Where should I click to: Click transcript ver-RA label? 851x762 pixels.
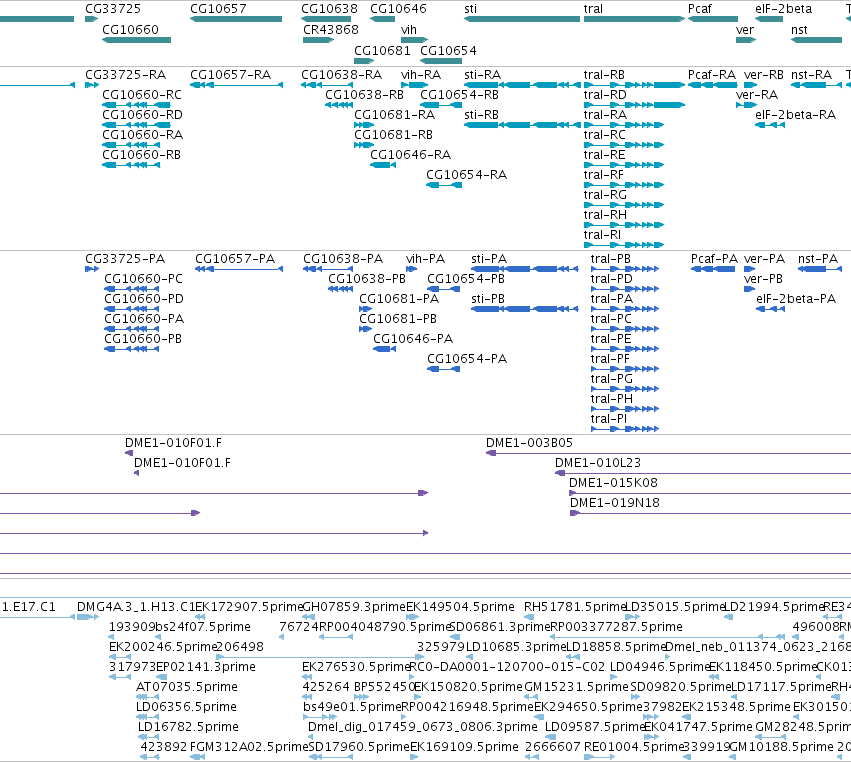pyautogui.click(x=757, y=94)
